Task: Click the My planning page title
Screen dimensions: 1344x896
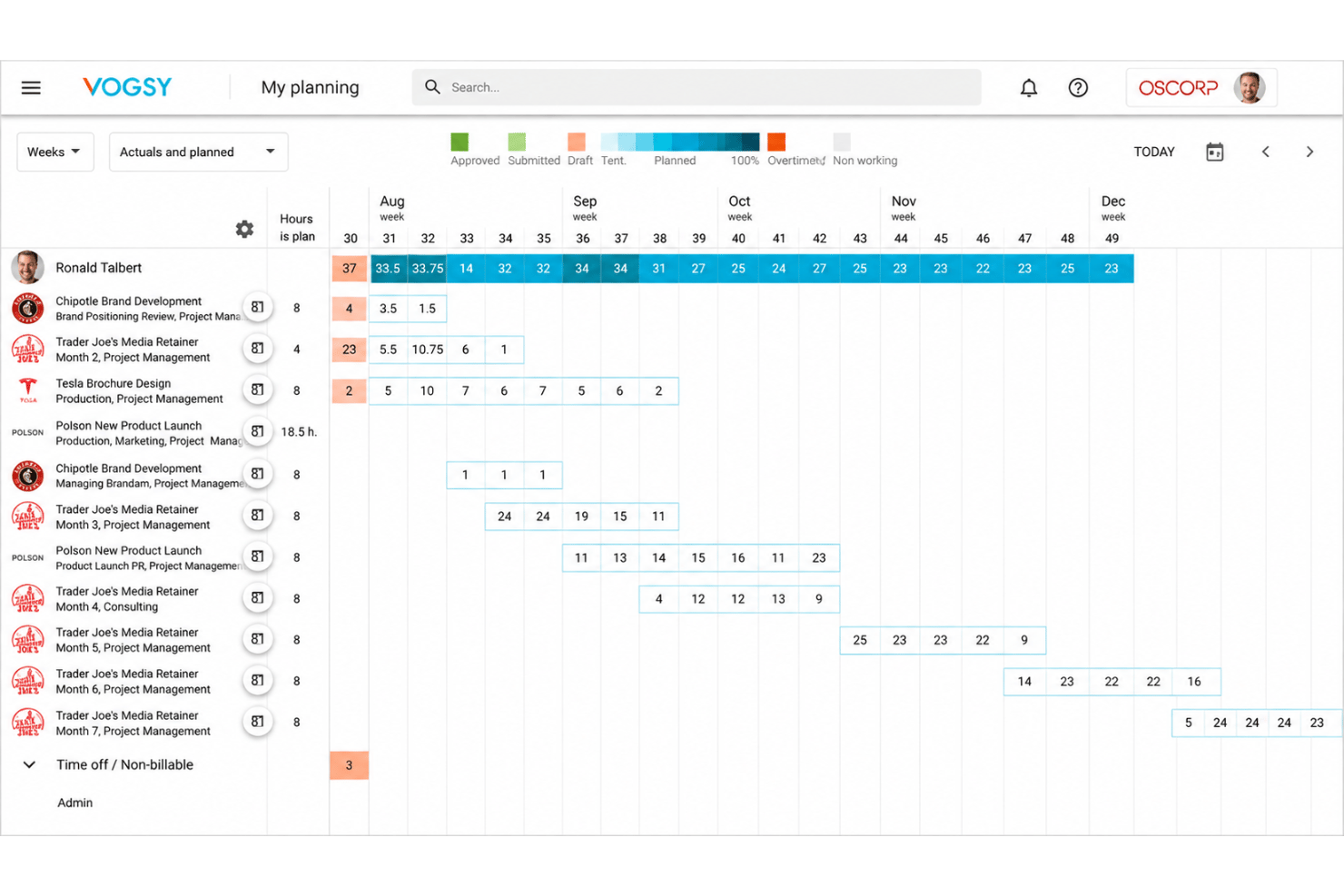Action: point(310,87)
